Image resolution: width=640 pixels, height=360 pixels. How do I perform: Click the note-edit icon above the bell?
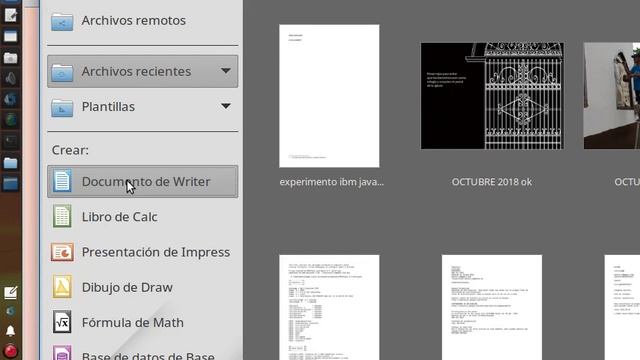coord(11,293)
